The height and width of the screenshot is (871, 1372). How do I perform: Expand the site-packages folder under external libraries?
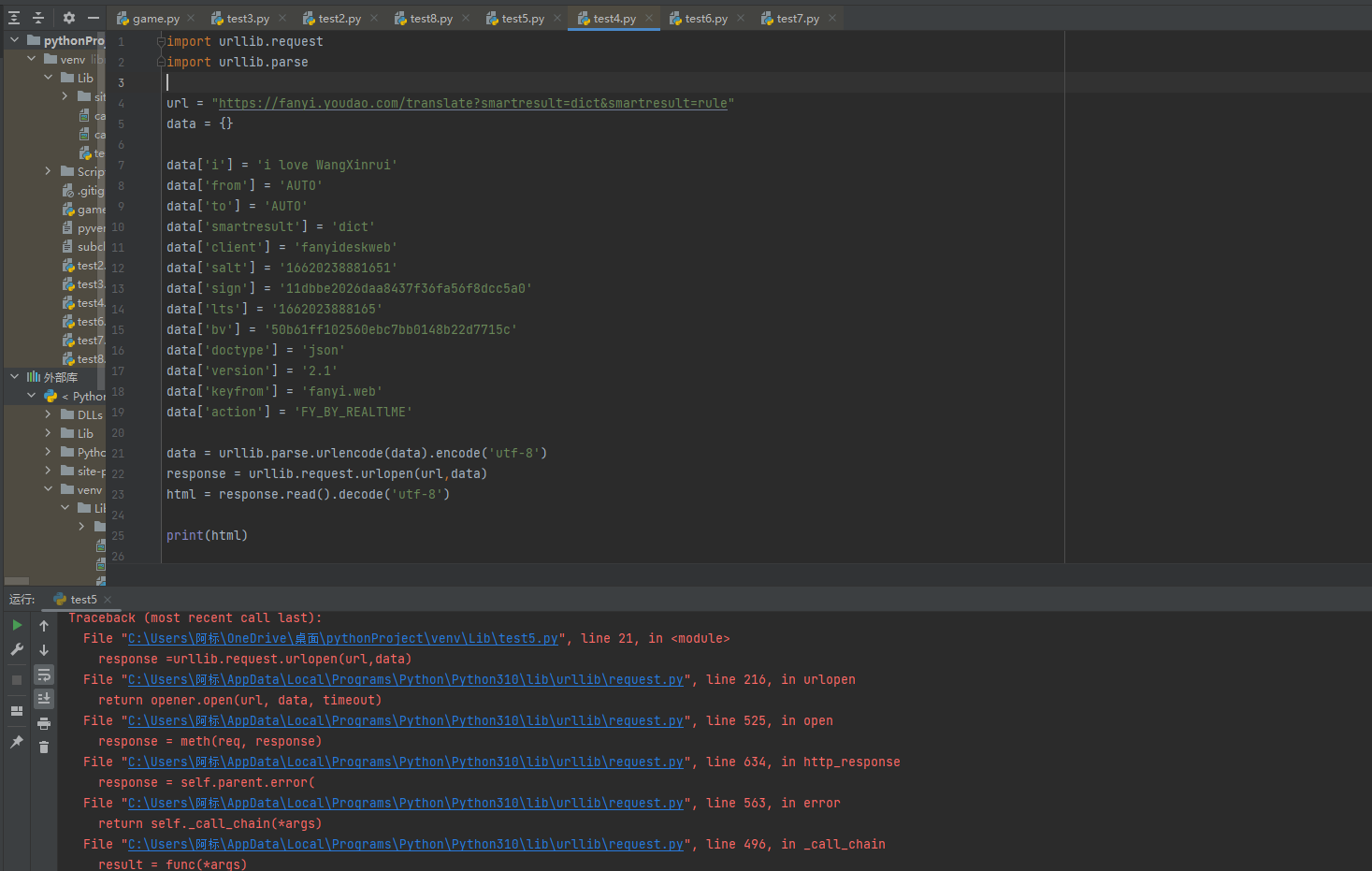(49, 471)
